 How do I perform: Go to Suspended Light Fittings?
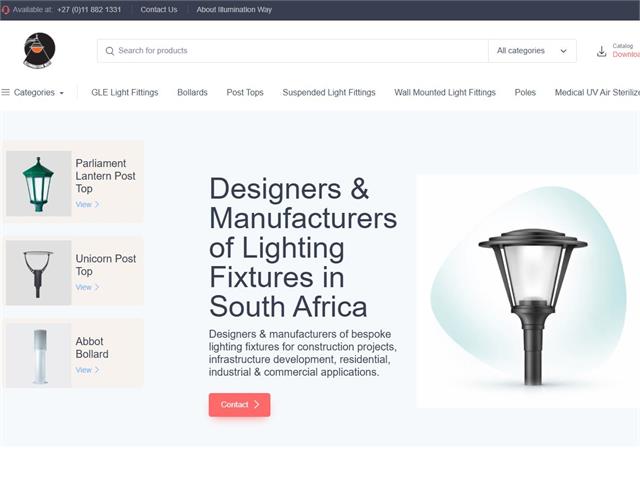point(329,93)
